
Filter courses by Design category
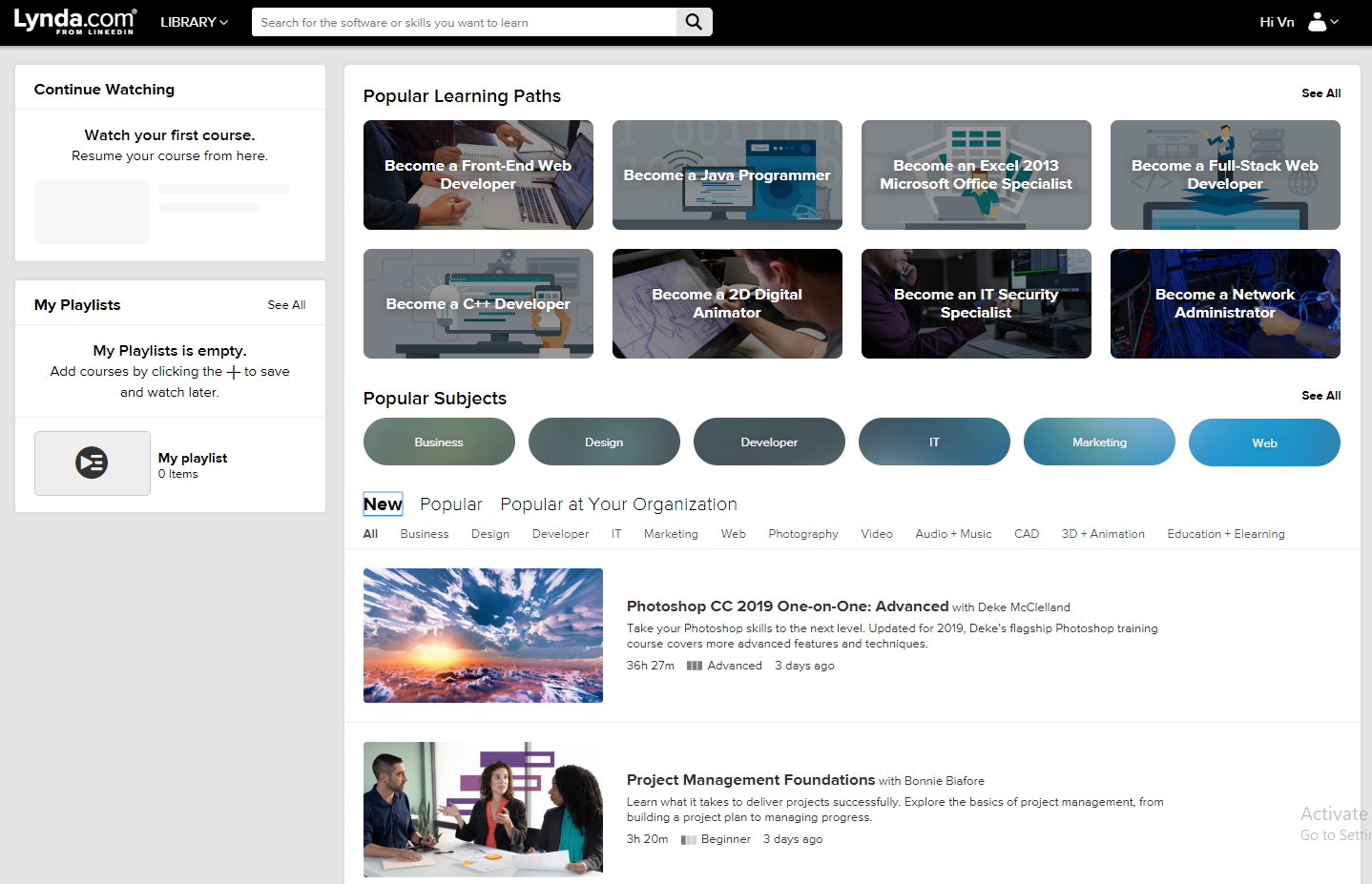tap(490, 534)
